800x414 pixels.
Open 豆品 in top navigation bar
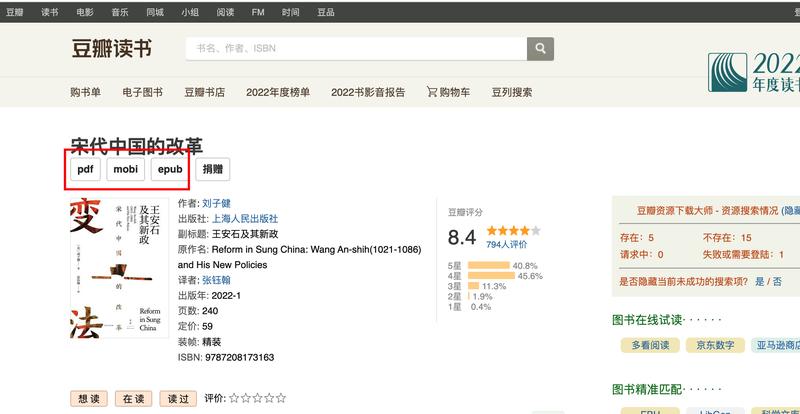[x=326, y=12]
